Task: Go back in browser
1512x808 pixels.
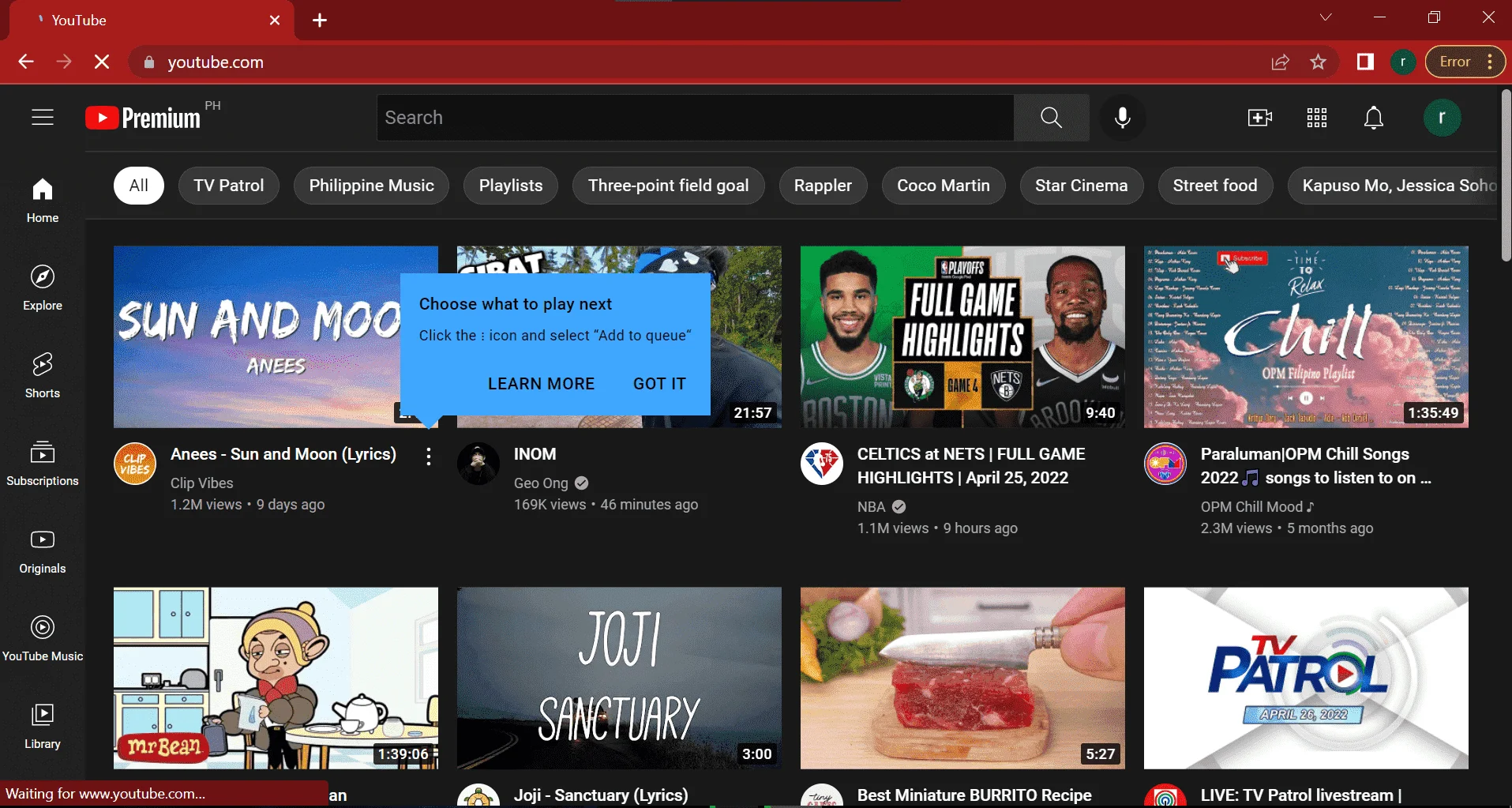Action: pos(26,62)
